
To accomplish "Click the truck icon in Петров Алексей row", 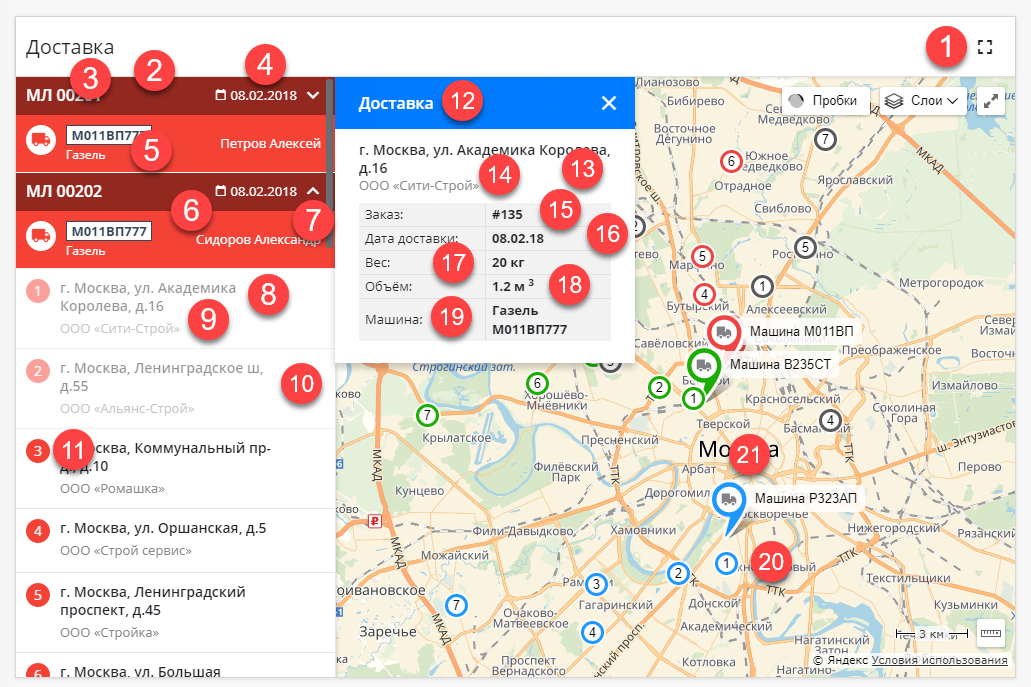I will [x=41, y=141].
